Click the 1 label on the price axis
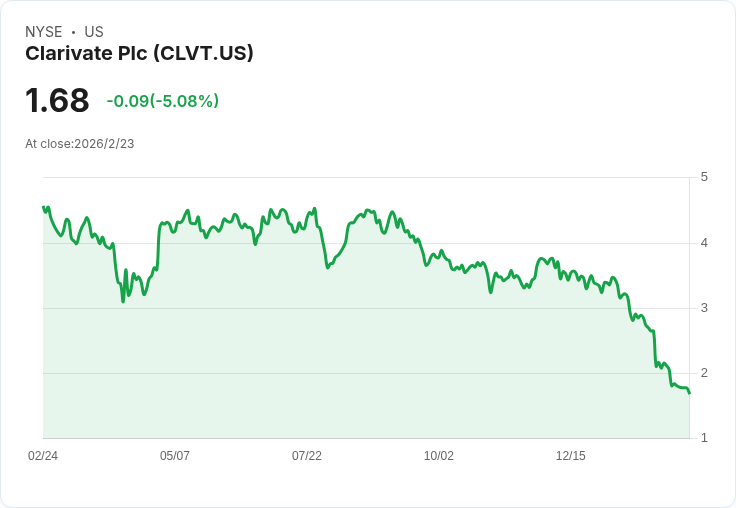Viewport: 736px width, 508px height. (704, 438)
